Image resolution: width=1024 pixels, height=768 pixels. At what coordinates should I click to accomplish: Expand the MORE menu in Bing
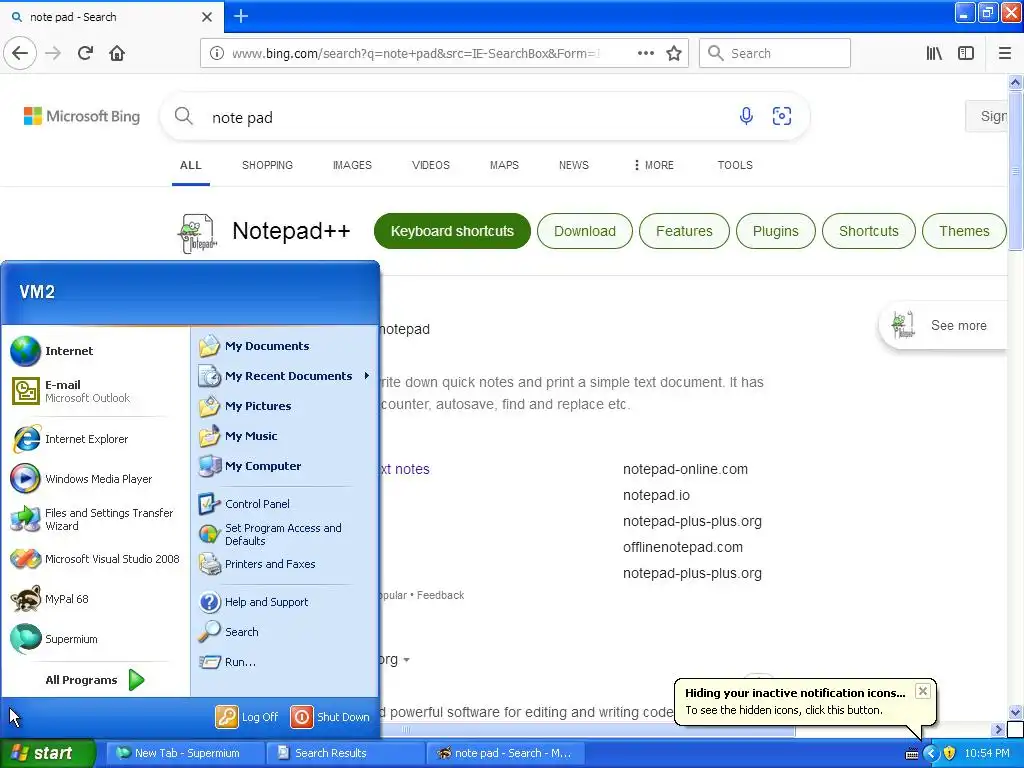click(654, 165)
